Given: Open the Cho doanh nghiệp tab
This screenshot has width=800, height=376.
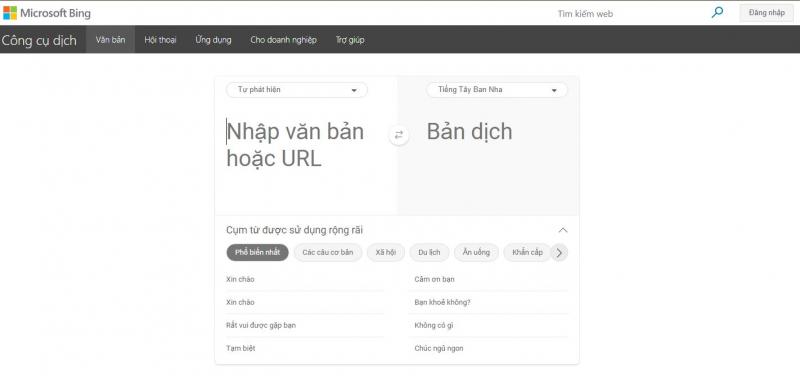Looking at the screenshot, I should (x=284, y=40).
